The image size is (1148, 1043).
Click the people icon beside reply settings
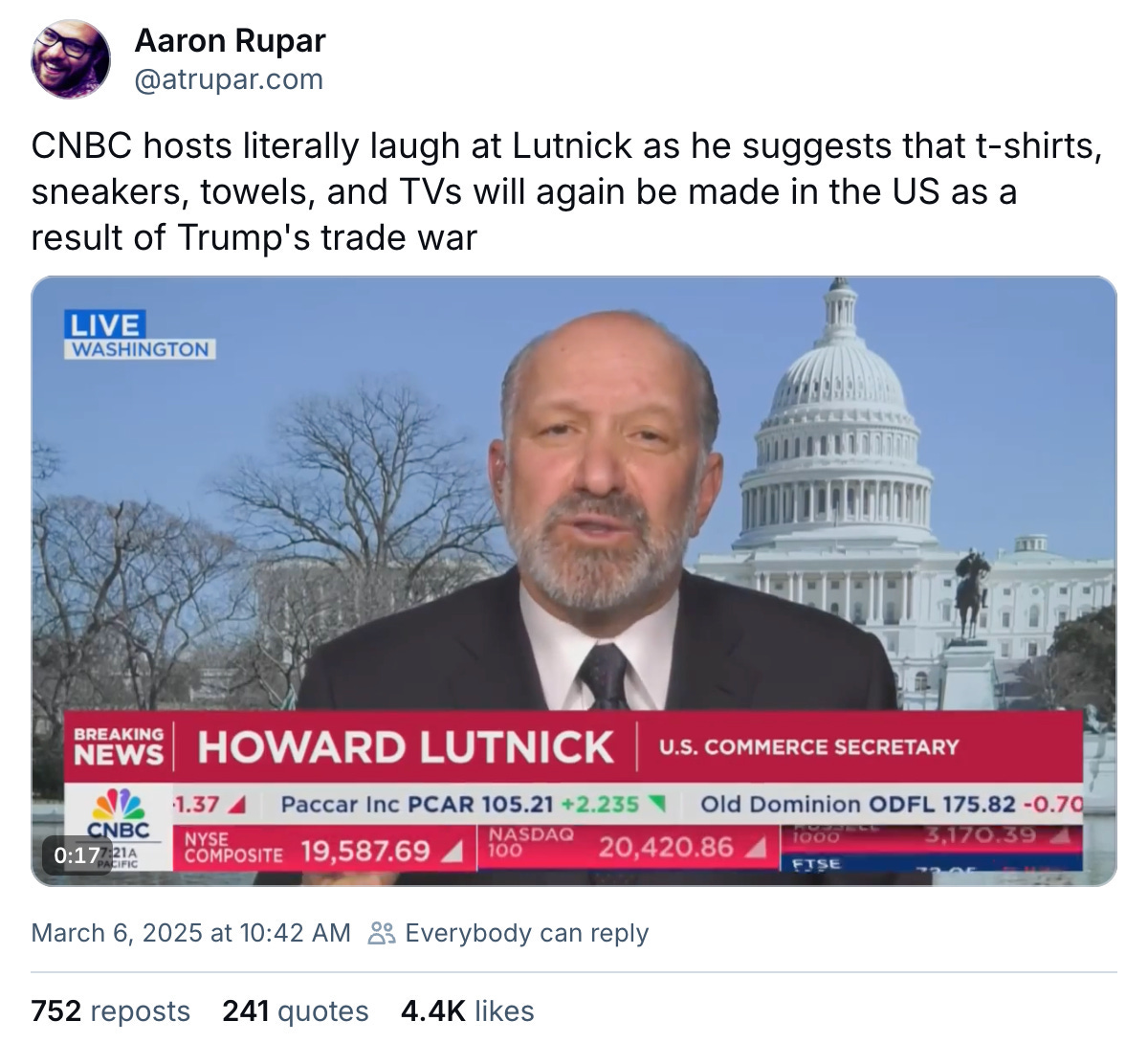click(x=382, y=933)
